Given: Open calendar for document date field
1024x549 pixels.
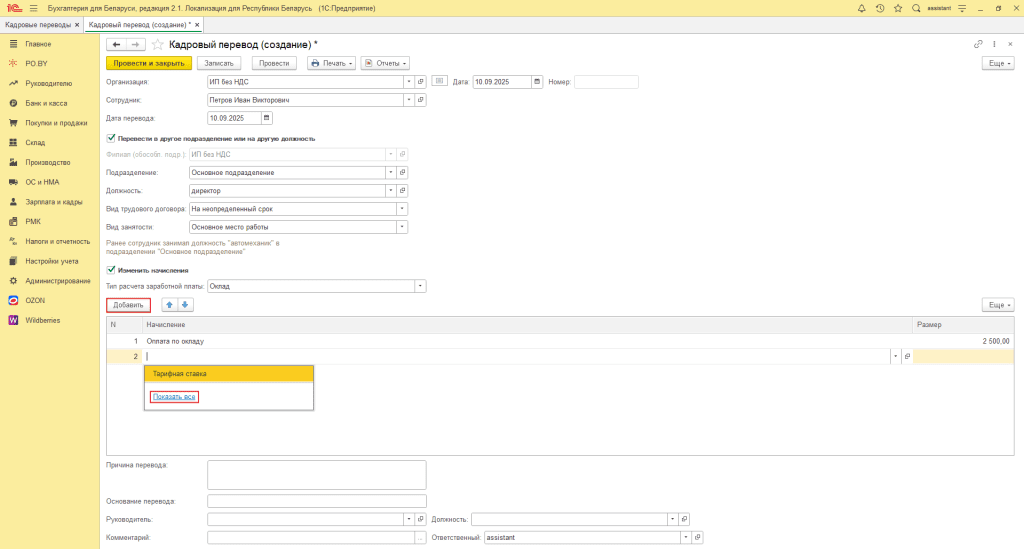Looking at the screenshot, I should pyautogui.click(x=537, y=82).
